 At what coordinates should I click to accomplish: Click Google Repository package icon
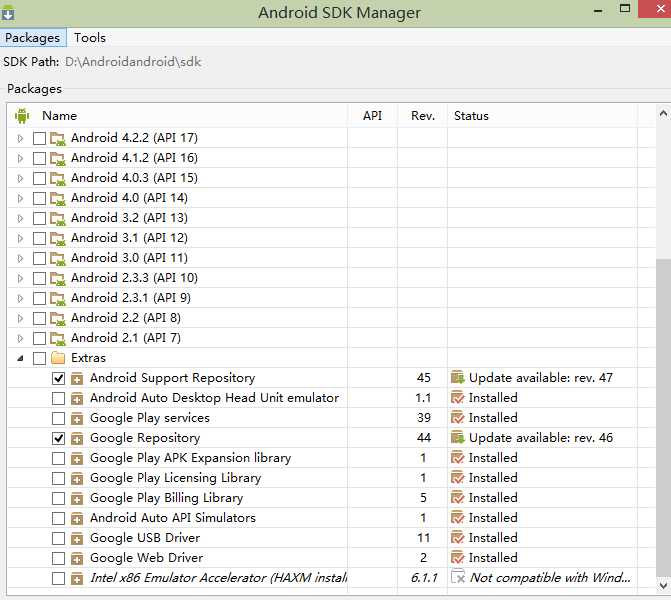point(77,439)
